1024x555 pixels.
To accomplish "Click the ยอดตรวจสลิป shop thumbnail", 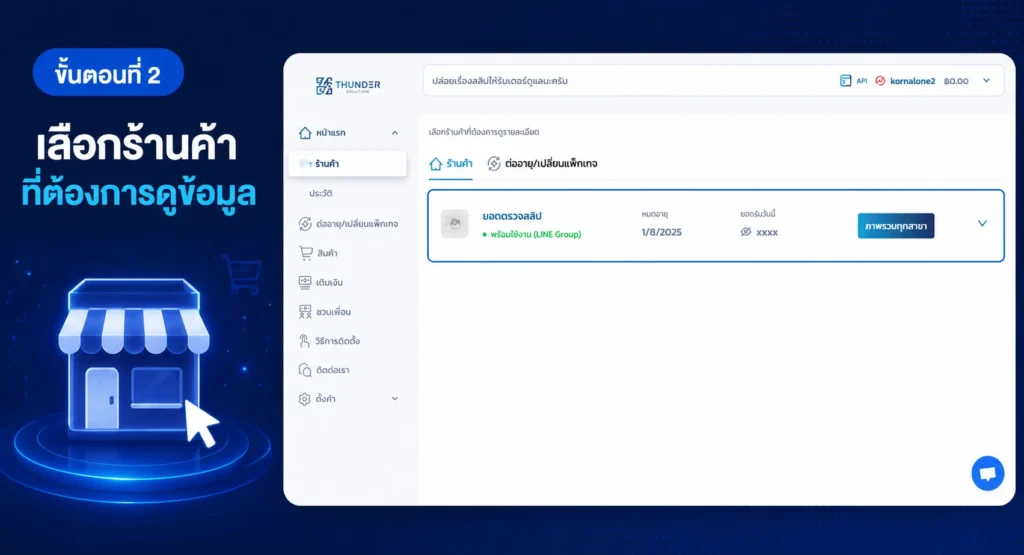I will [455, 224].
